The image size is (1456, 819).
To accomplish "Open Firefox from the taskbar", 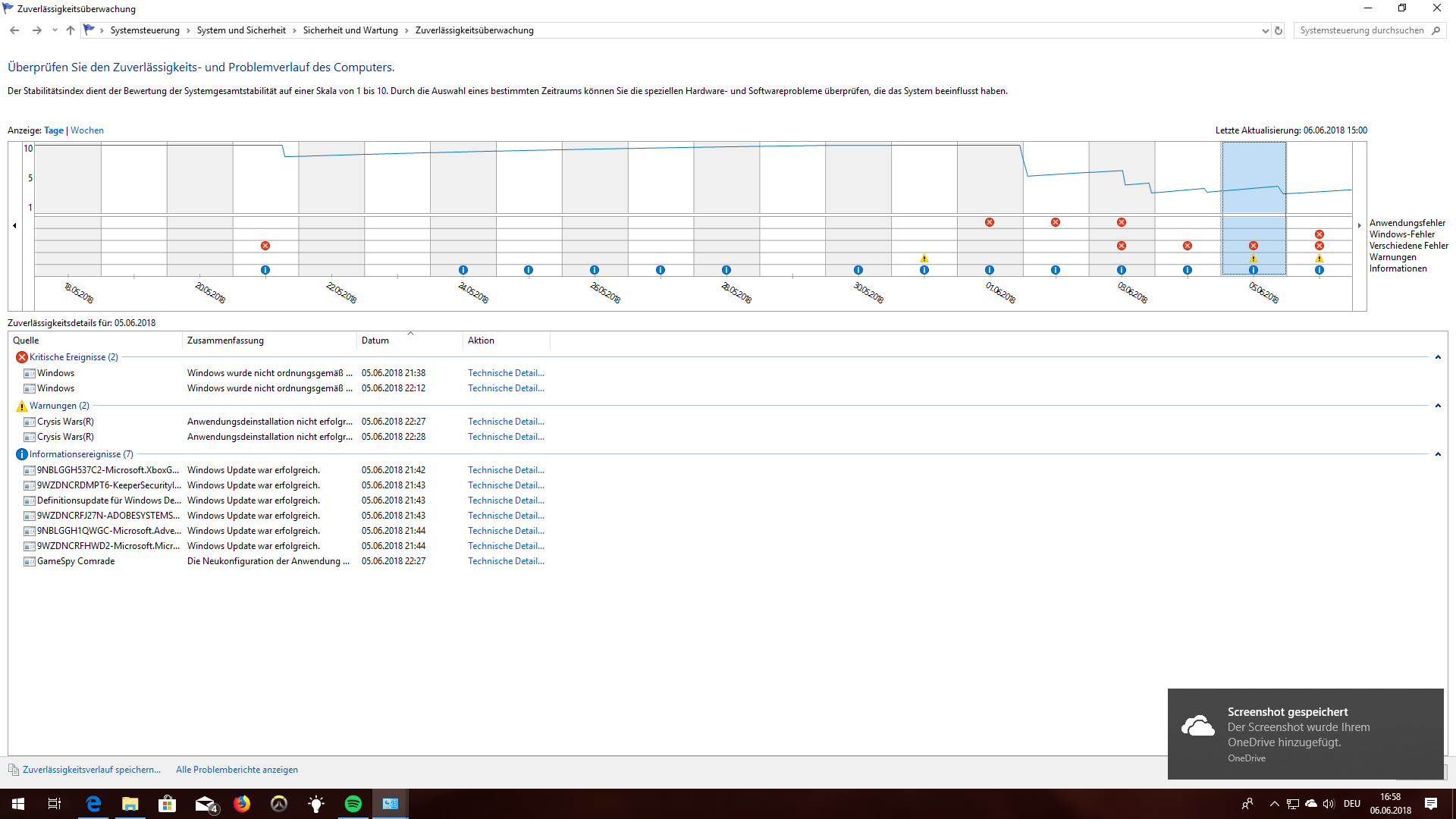I will point(242,804).
